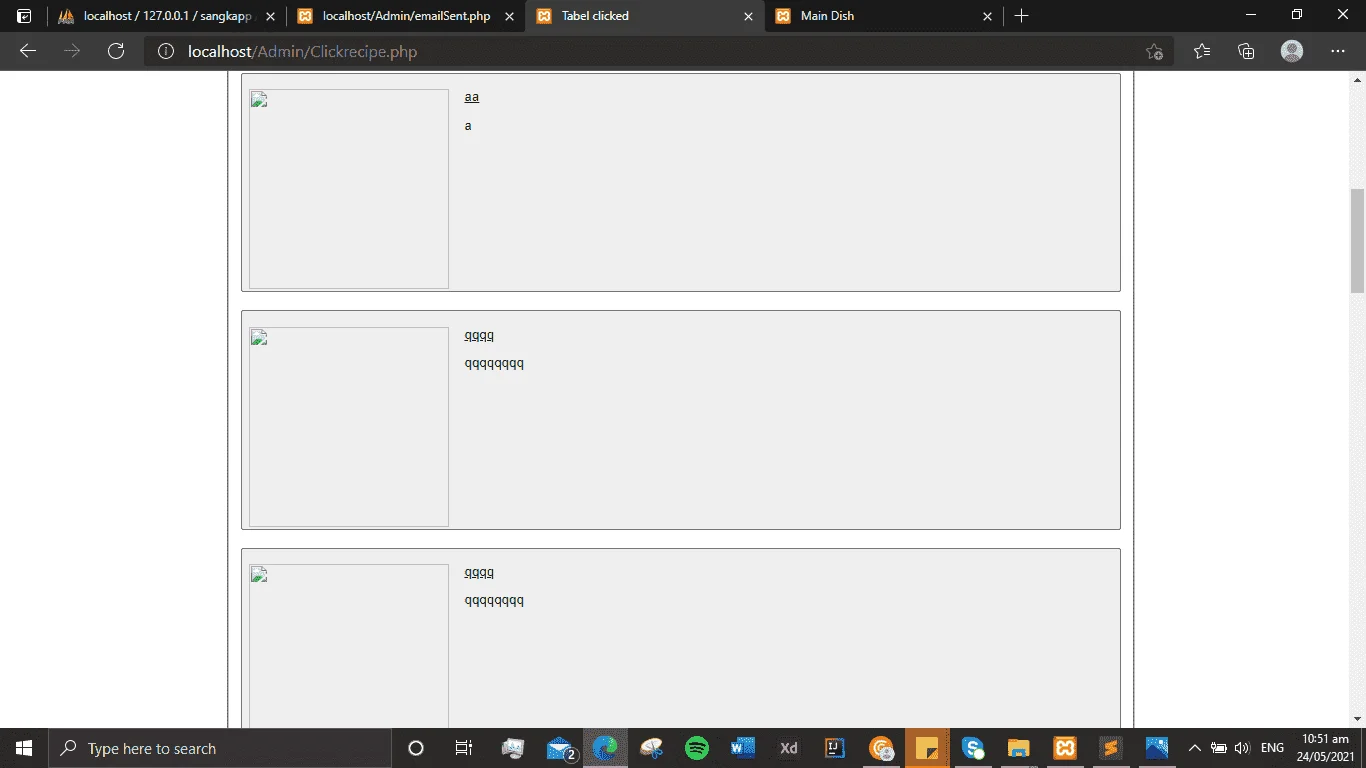Viewport: 1366px width, 768px height.
Task: Open Spotify from the taskbar
Action: [x=697, y=748]
